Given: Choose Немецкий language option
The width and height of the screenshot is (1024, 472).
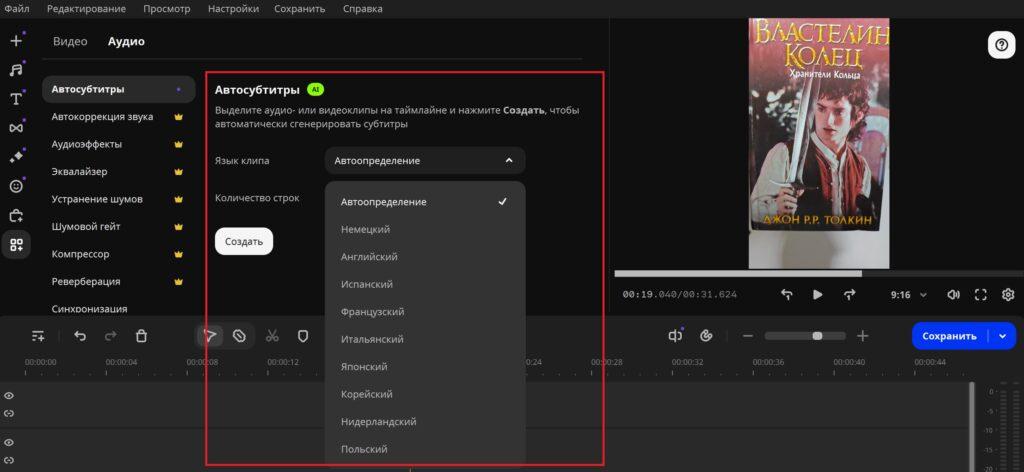Looking at the screenshot, I should point(424,229).
